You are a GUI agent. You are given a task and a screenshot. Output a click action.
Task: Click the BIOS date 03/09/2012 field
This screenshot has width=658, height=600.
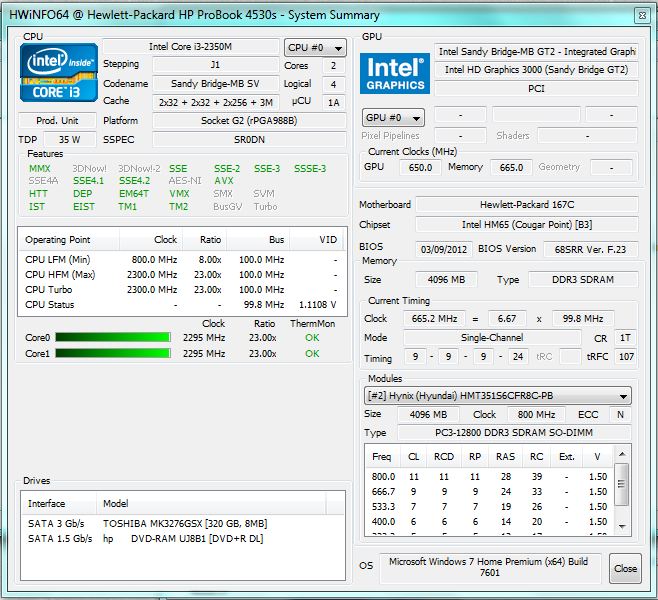point(444,249)
